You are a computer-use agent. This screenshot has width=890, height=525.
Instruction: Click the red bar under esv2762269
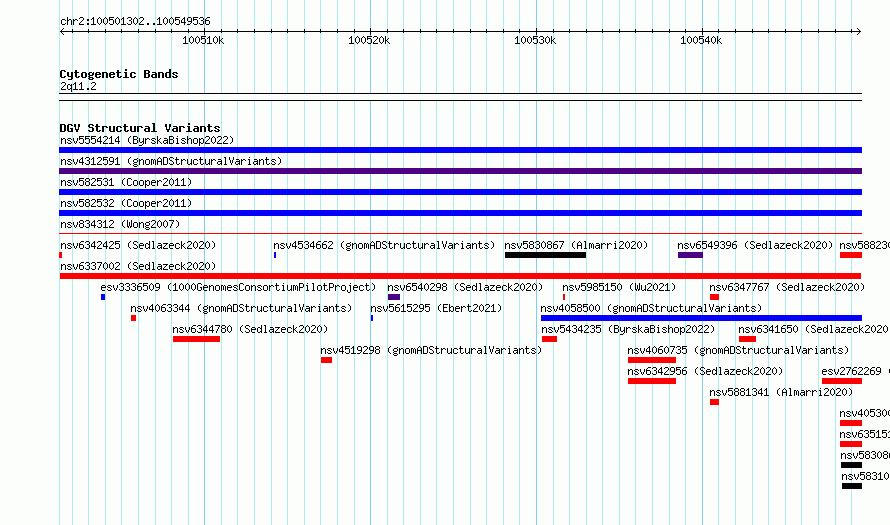coord(842,381)
